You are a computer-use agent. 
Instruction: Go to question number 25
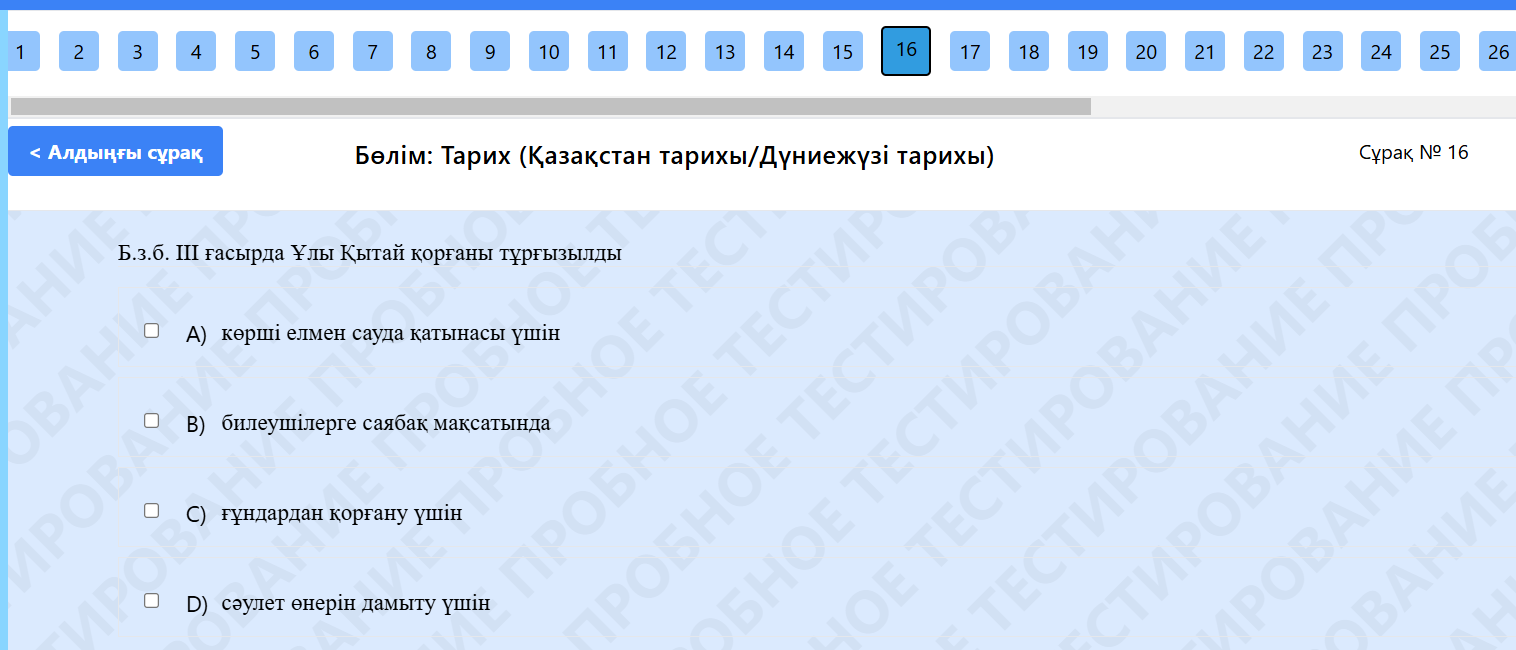pyautogui.click(x=1440, y=51)
